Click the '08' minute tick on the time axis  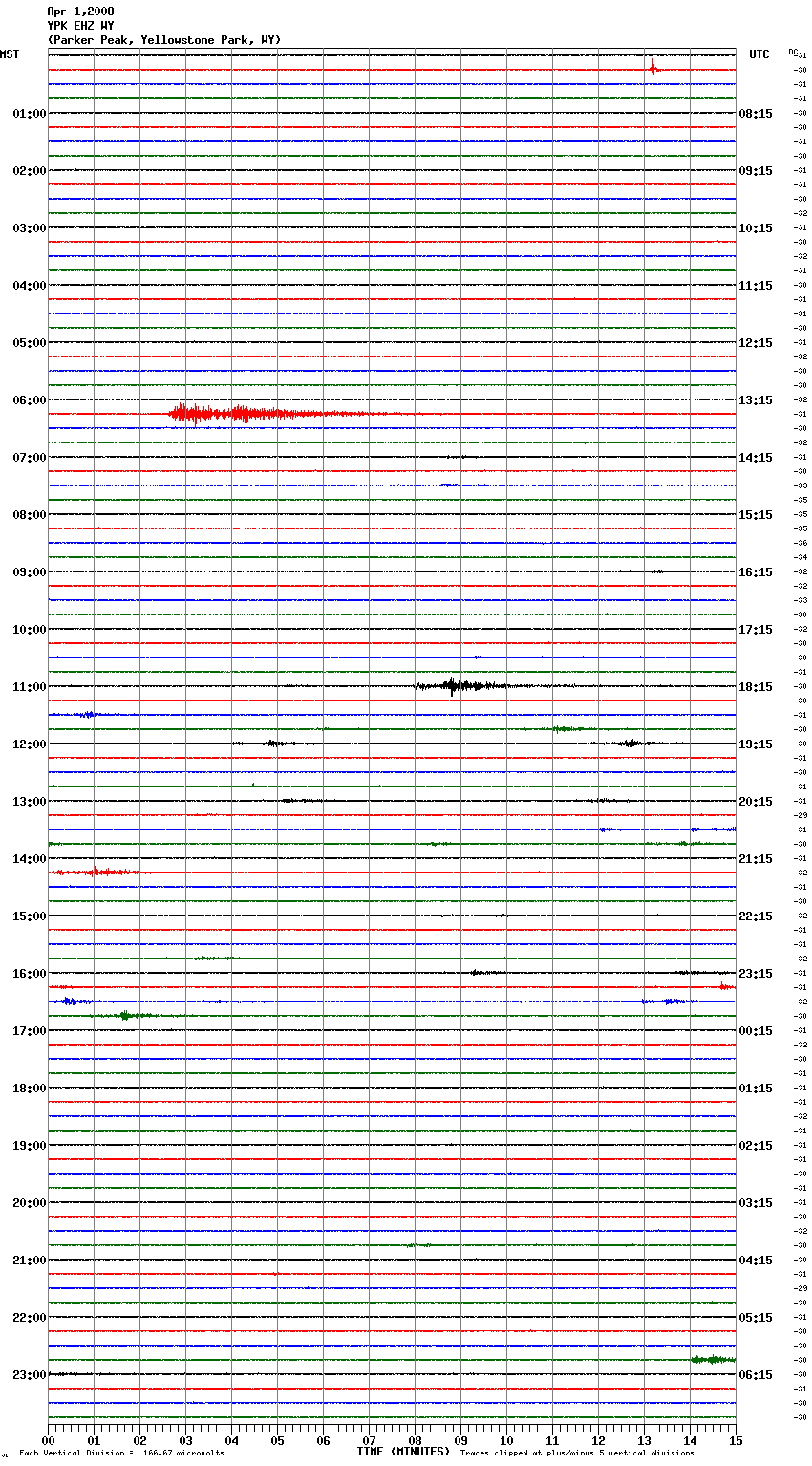tap(415, 1440)
